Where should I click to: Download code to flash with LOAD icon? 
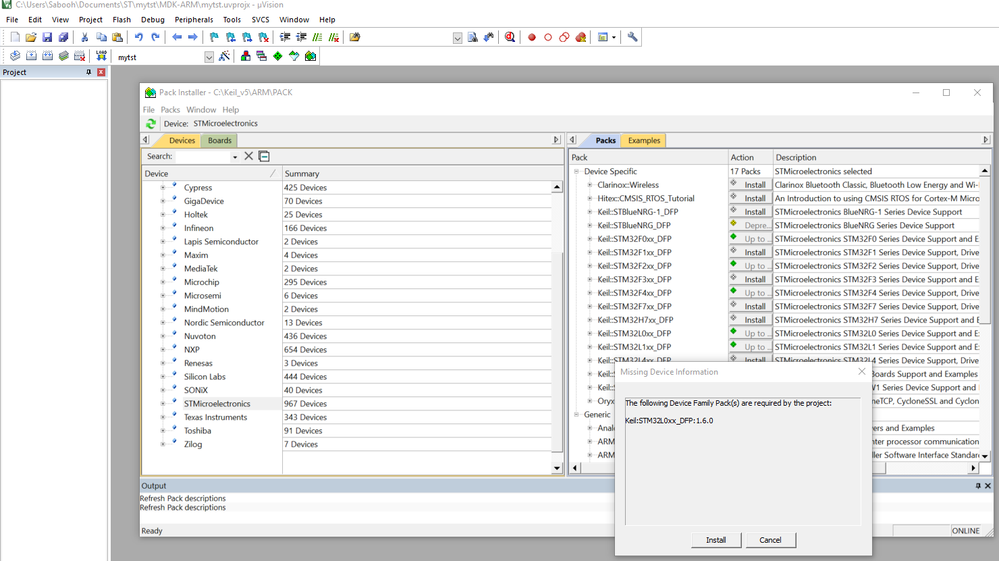click(x=101, y=57)
